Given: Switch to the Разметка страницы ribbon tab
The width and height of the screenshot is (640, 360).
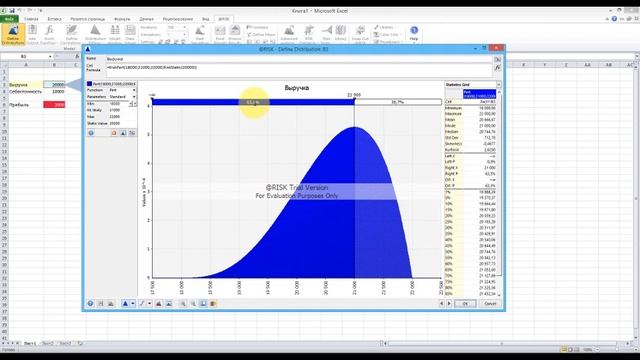Looking at the screenshot, I should pyautogui.click(x=87, y=19).
